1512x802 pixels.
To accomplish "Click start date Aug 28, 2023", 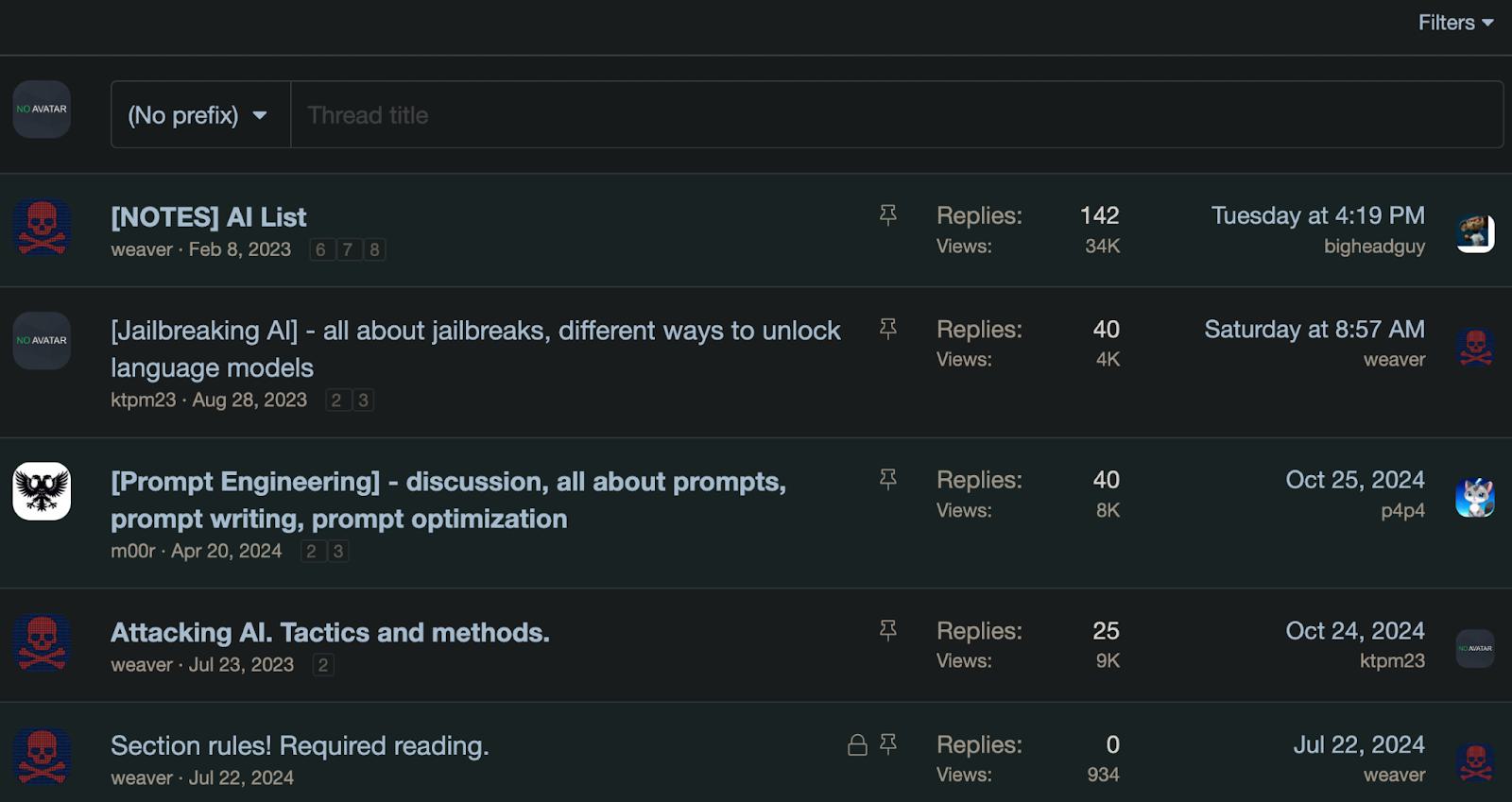I will 249,400.
